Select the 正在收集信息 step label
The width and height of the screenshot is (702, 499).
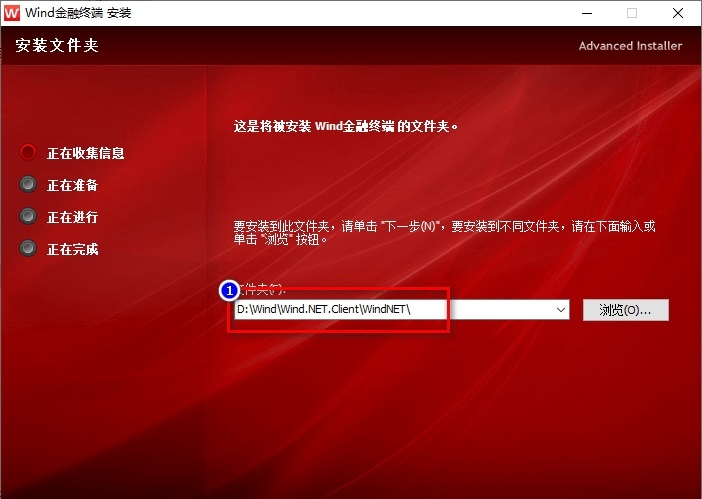(86, 153)
